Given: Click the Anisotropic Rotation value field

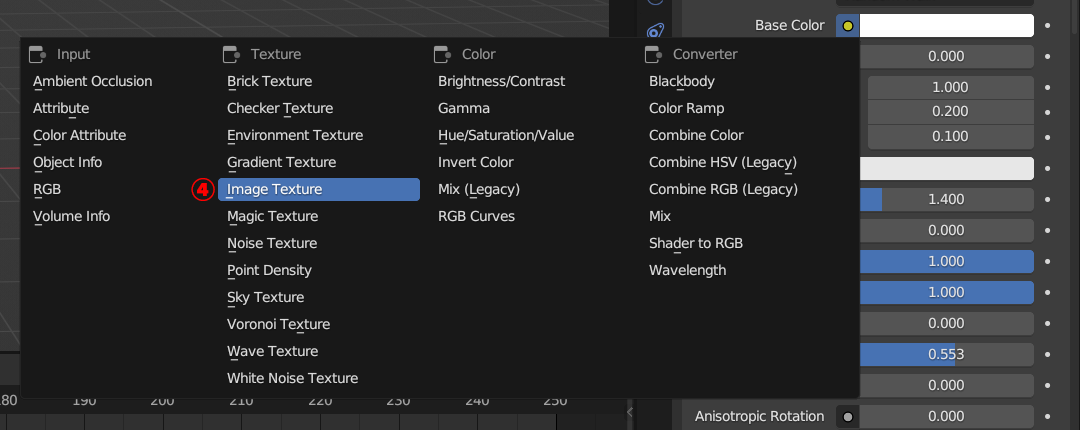Looking at the screenshot, I should pos(946,416).
